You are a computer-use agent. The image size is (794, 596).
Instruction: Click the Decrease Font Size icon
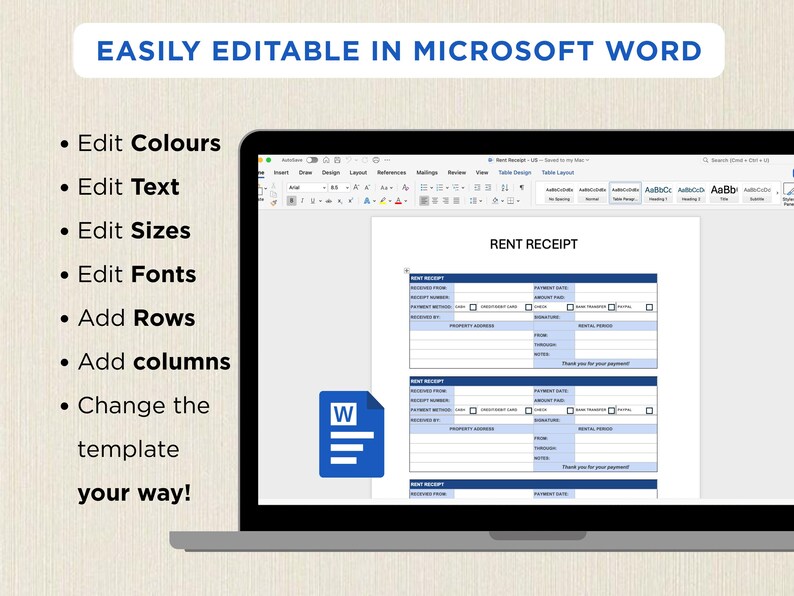367,187
